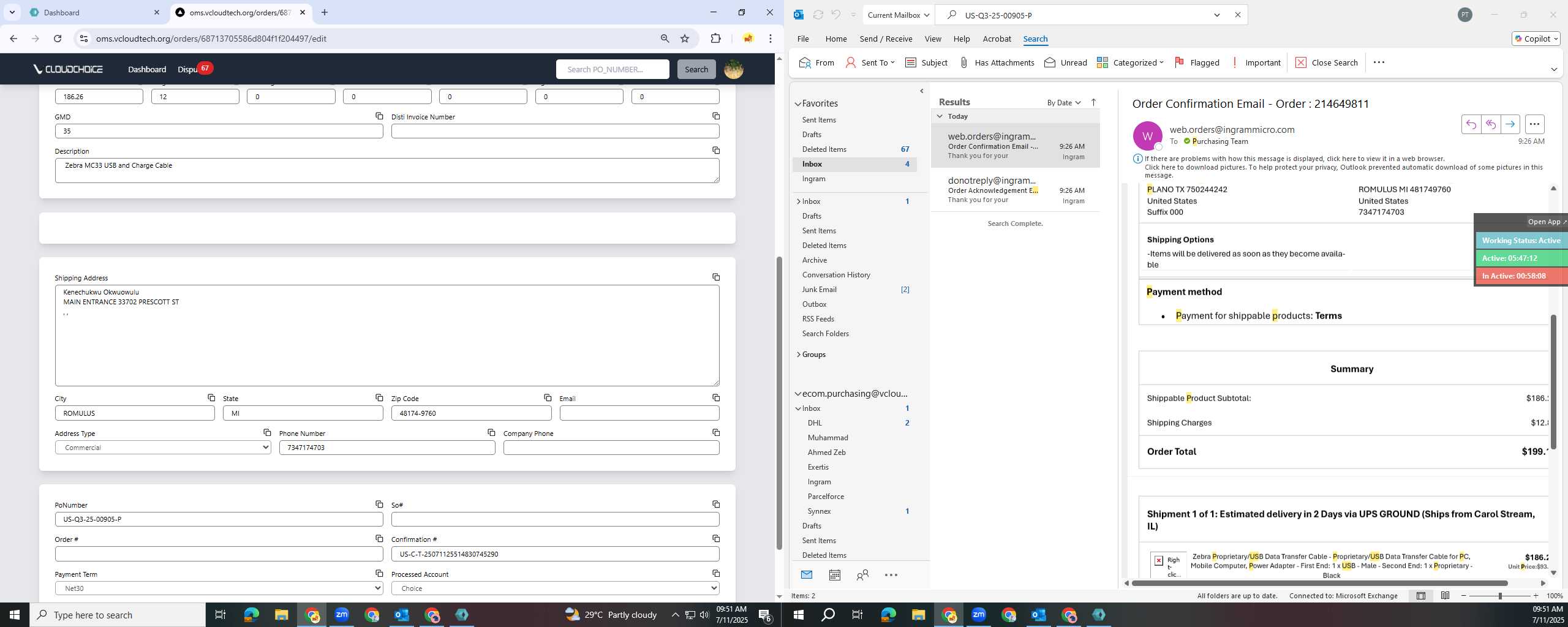Open the Processed Account dropdown
Screen dimensions: 1568x627
(555, 588)
